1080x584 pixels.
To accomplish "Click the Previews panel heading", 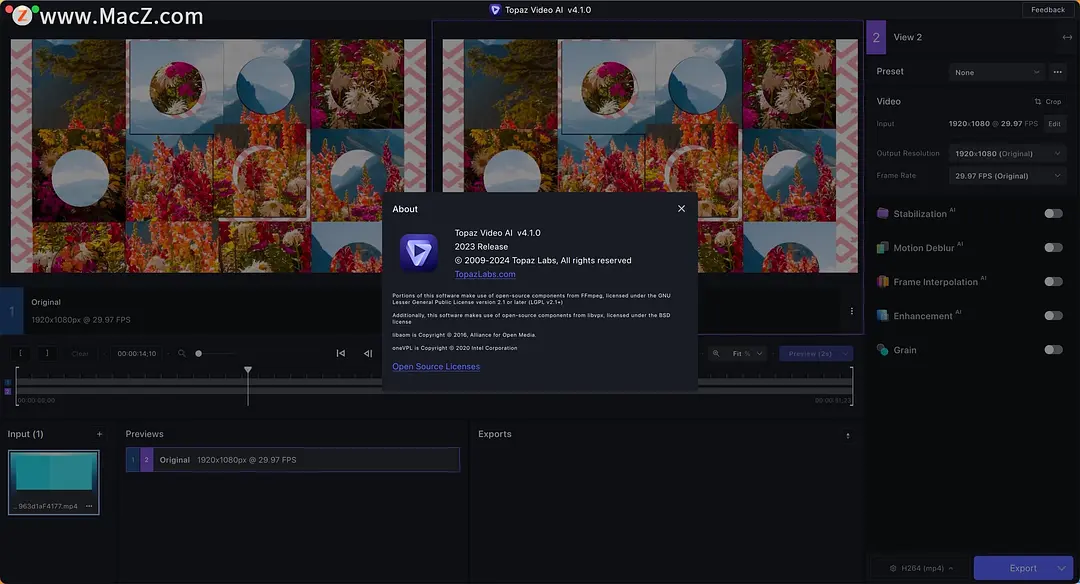I will (x=145, y=434).
